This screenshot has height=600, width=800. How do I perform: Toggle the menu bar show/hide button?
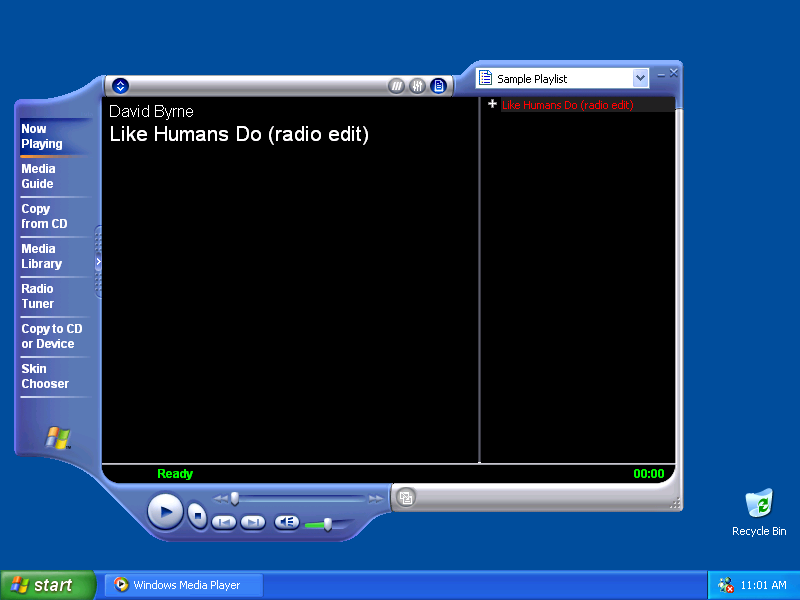click(x=120, y=86)
